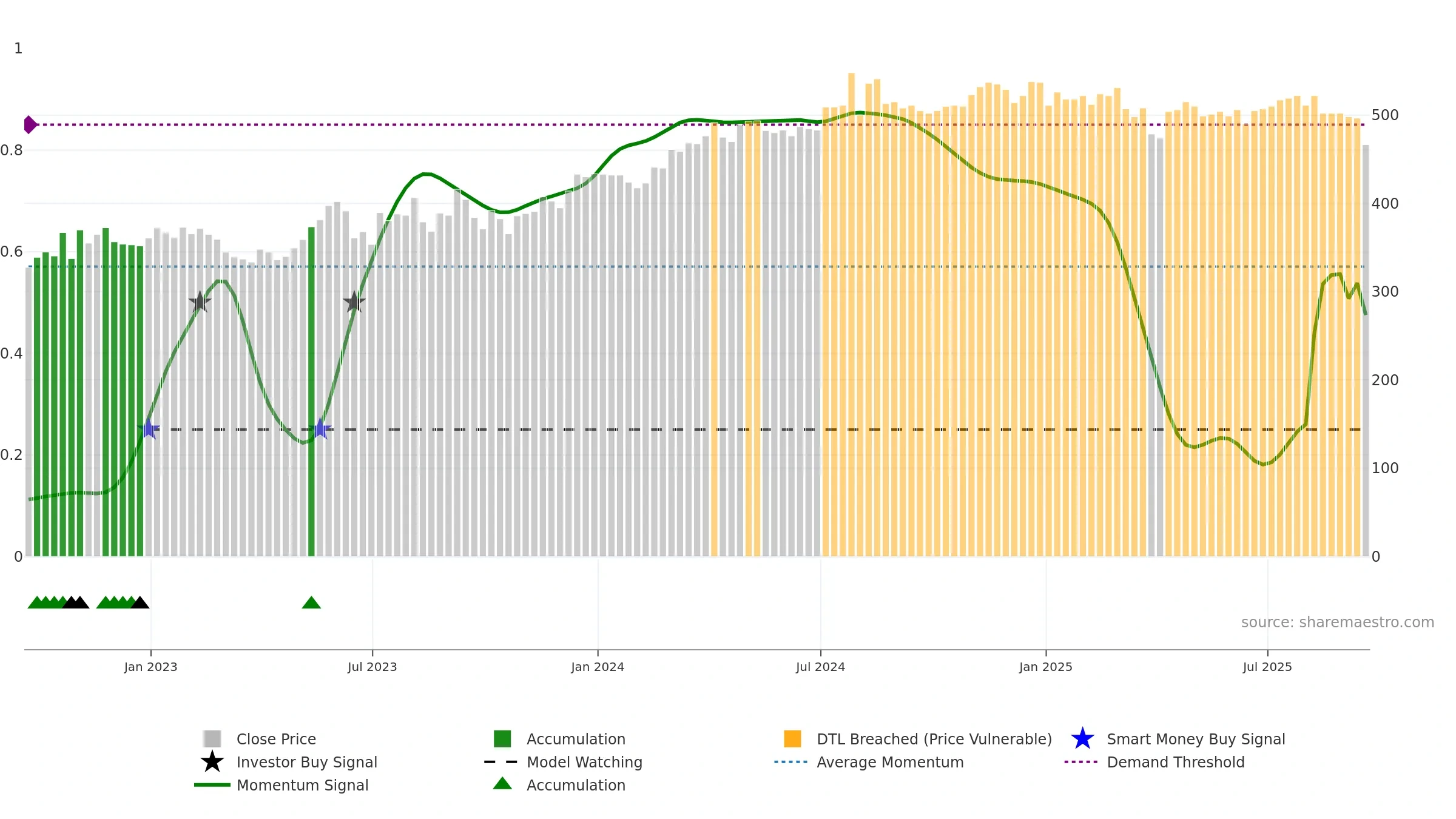Click the Smart Money Buy Signal legend text
This screenshot has height=819, width=1456.
tap(1196, 739)
